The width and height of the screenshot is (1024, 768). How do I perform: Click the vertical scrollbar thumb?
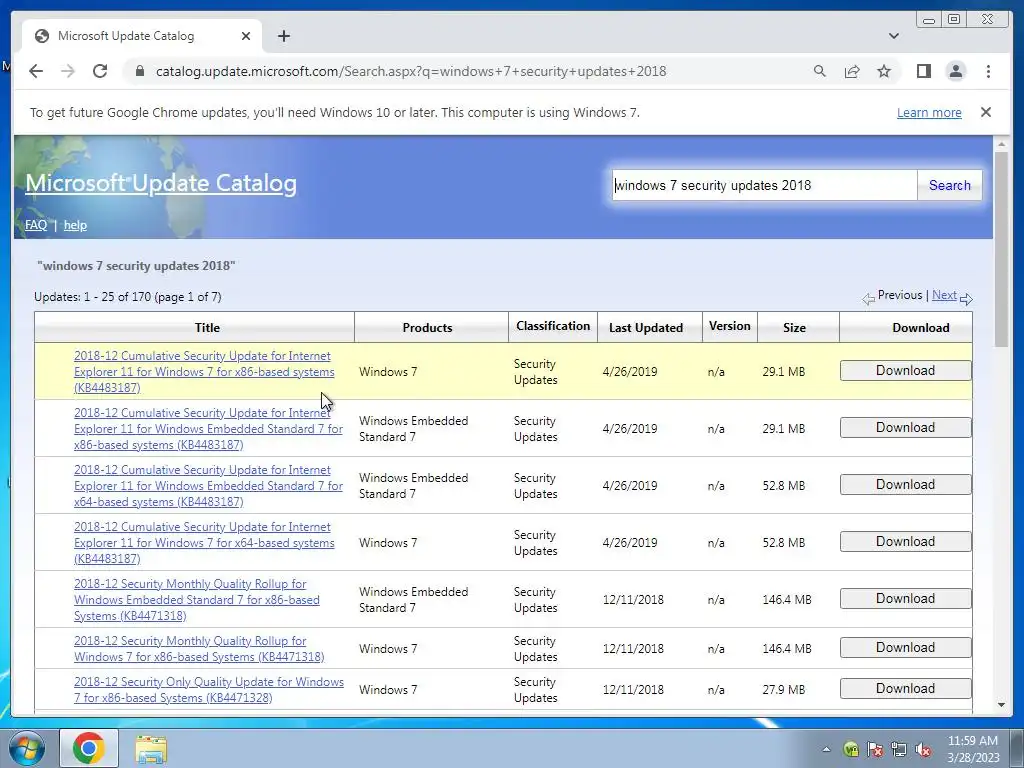1001,249
